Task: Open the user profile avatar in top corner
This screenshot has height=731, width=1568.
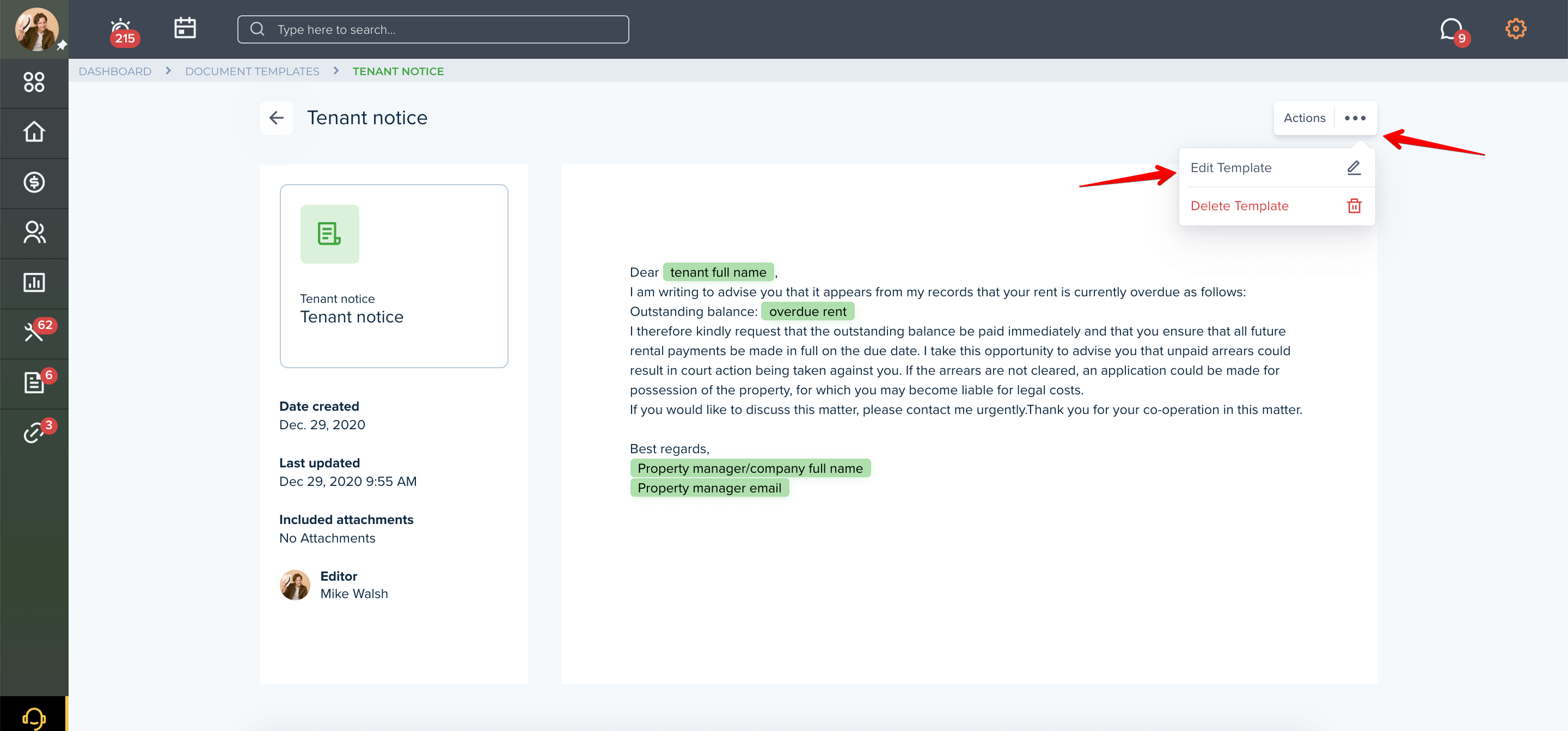Action: click(36, 29)
